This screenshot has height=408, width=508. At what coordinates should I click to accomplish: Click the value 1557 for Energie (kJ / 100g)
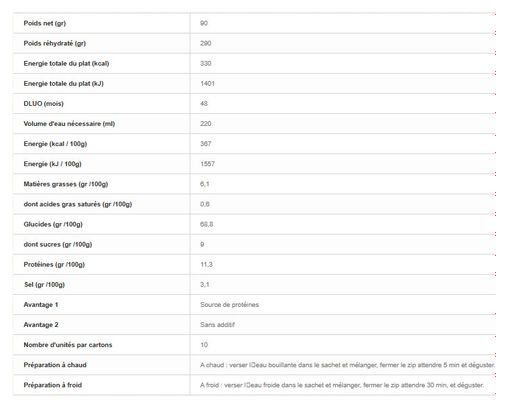click(x=207, y=164)
